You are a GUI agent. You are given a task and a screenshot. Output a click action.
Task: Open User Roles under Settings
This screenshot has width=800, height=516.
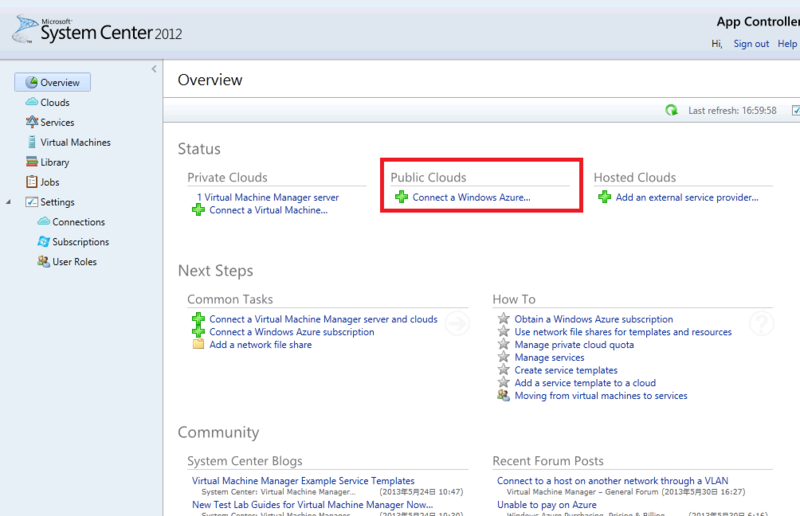(x=74, y=262)
